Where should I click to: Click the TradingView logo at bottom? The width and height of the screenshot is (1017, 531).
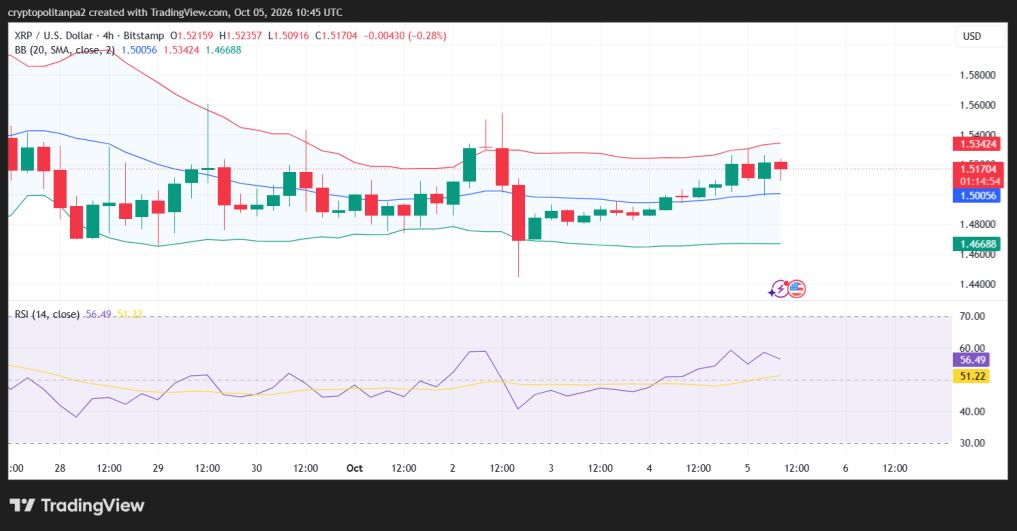(x=77, y=506)
